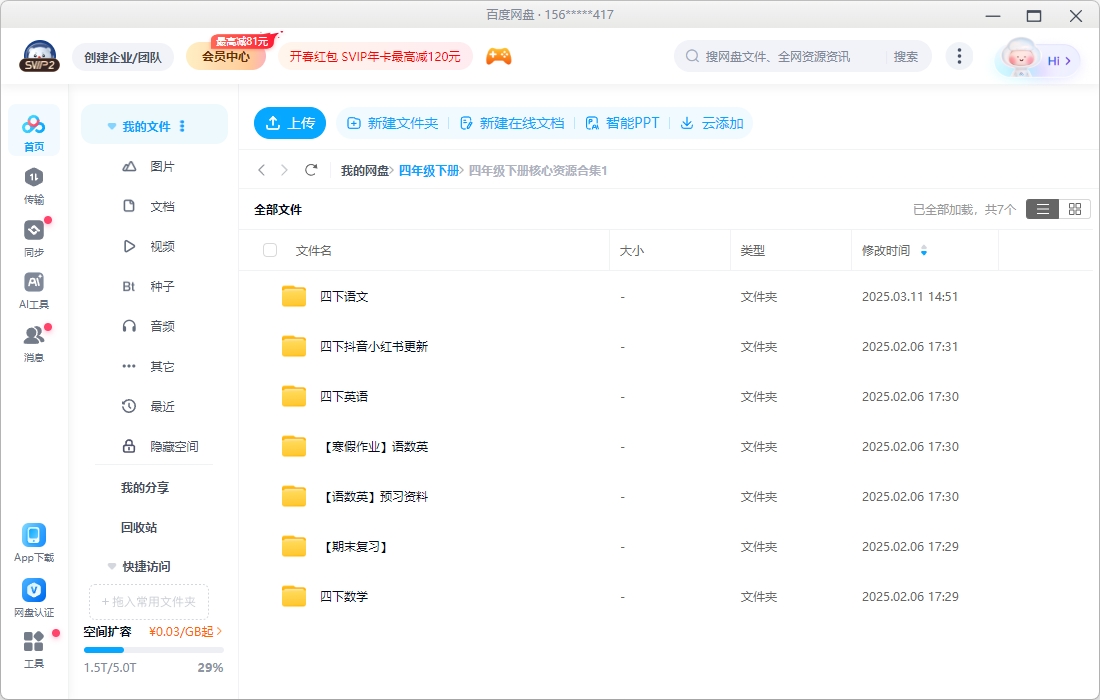
Task: Collapse the 快捷访问 section arrow
Action: (112, 566)
